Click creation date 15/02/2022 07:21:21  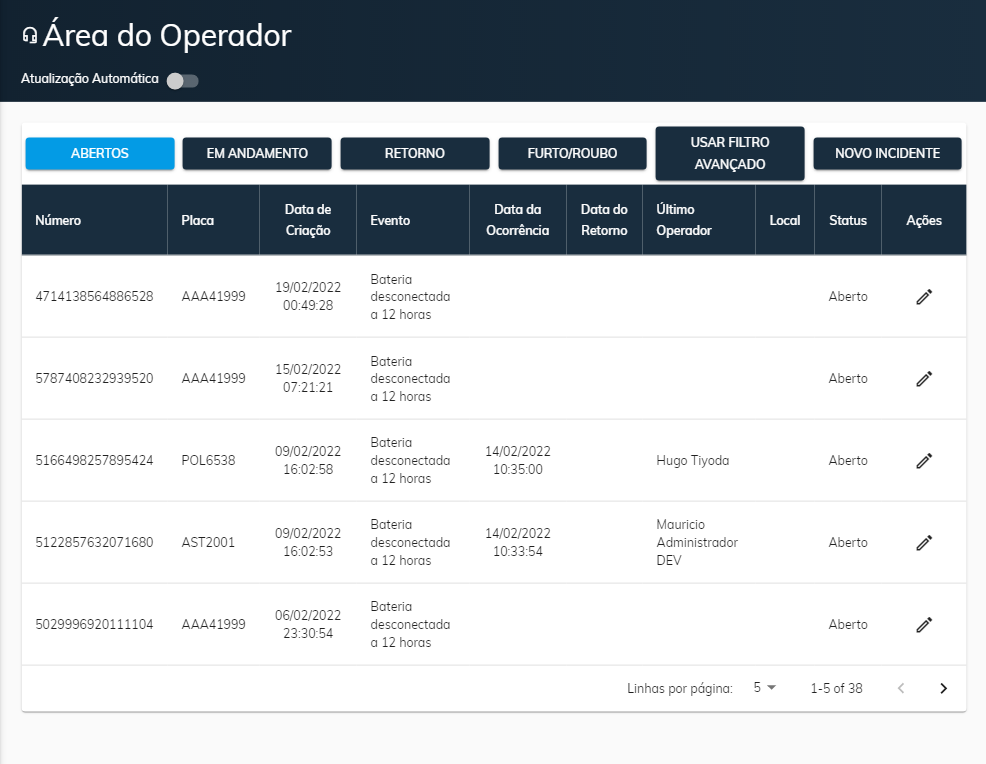(x=308, y=379)
